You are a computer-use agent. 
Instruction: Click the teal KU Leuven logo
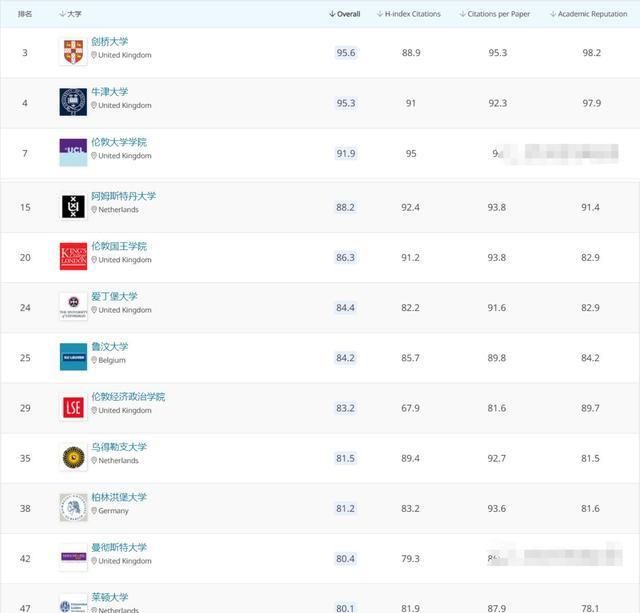73,357
